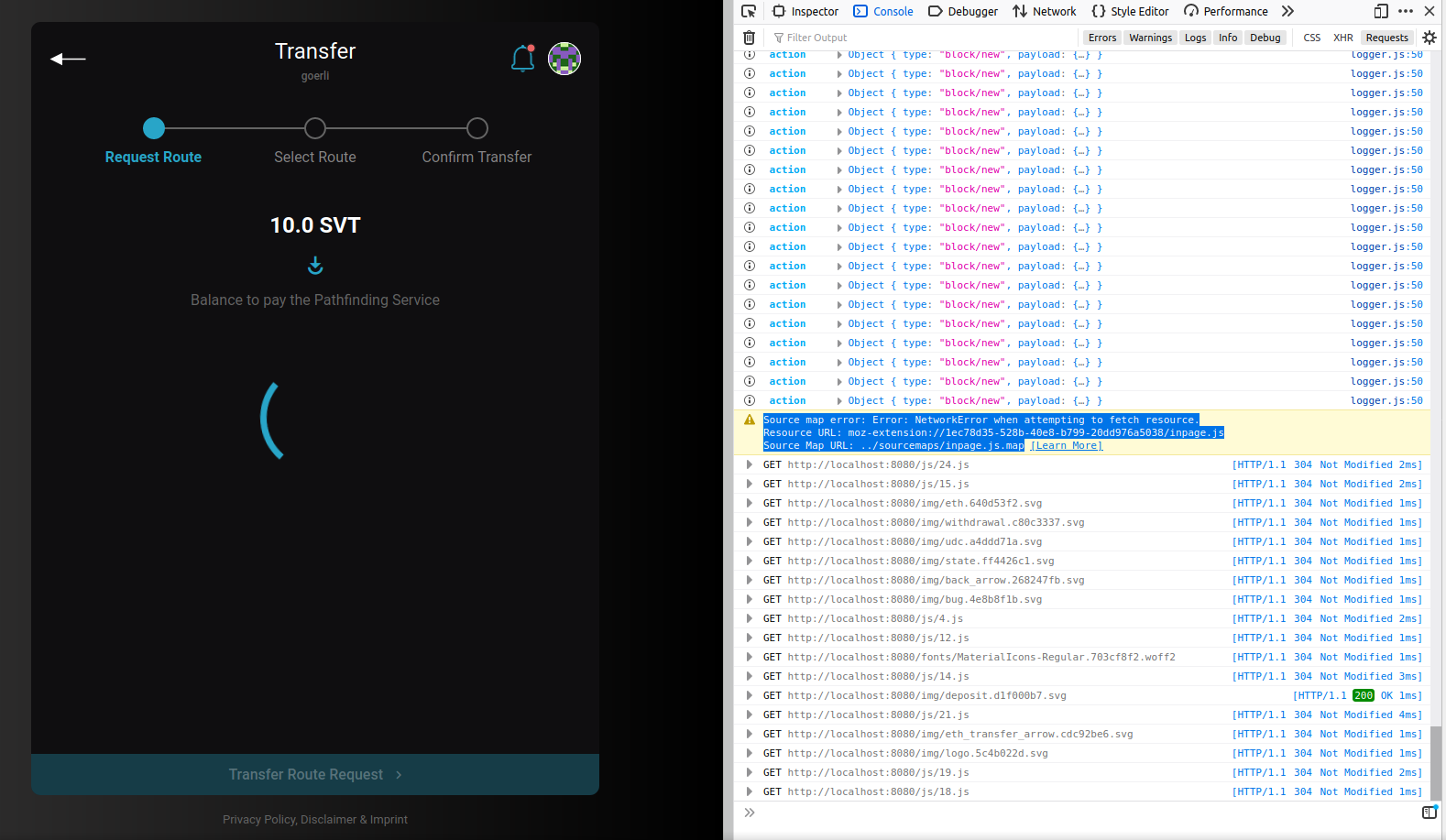Show more devtools tabs chevron
The height and width of the screenshot is (840, 1446).
pos(1287,11)
